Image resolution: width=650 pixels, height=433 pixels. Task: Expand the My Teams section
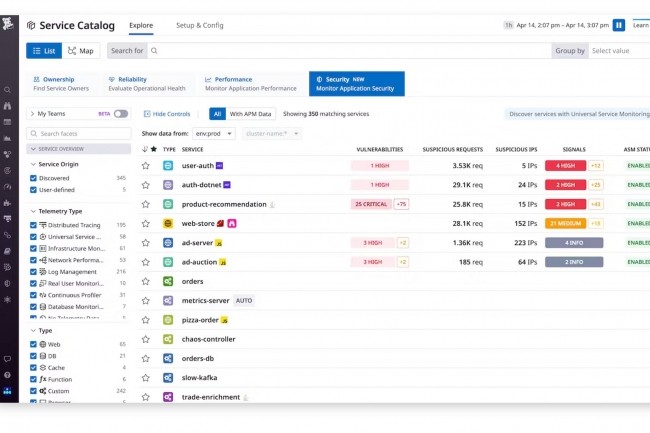[x=32, y=114]
